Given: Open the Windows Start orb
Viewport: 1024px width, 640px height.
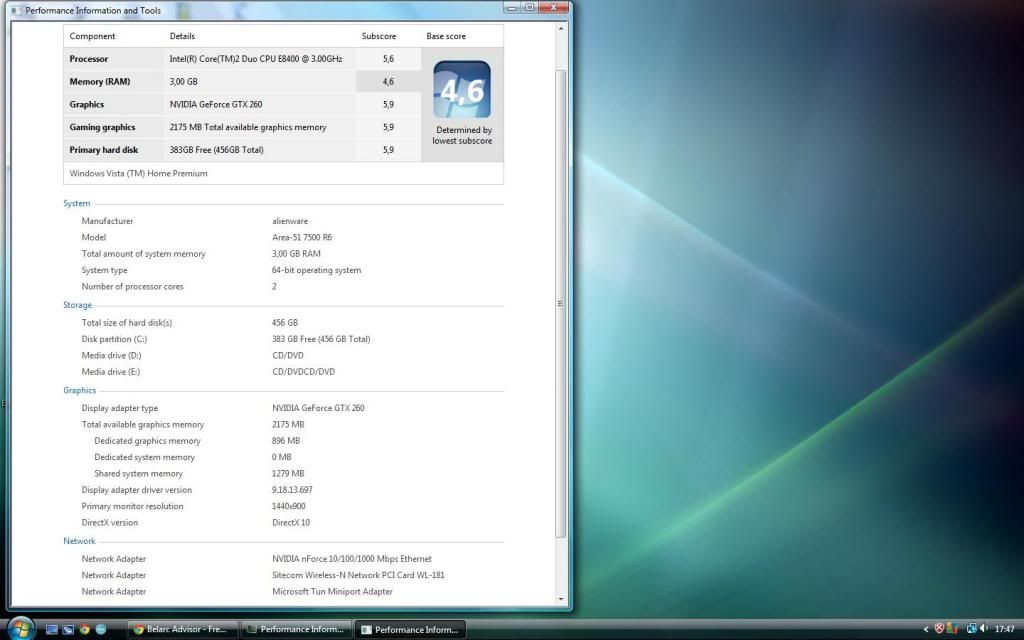Looking at the screenshot, I should tap(20, 628).
